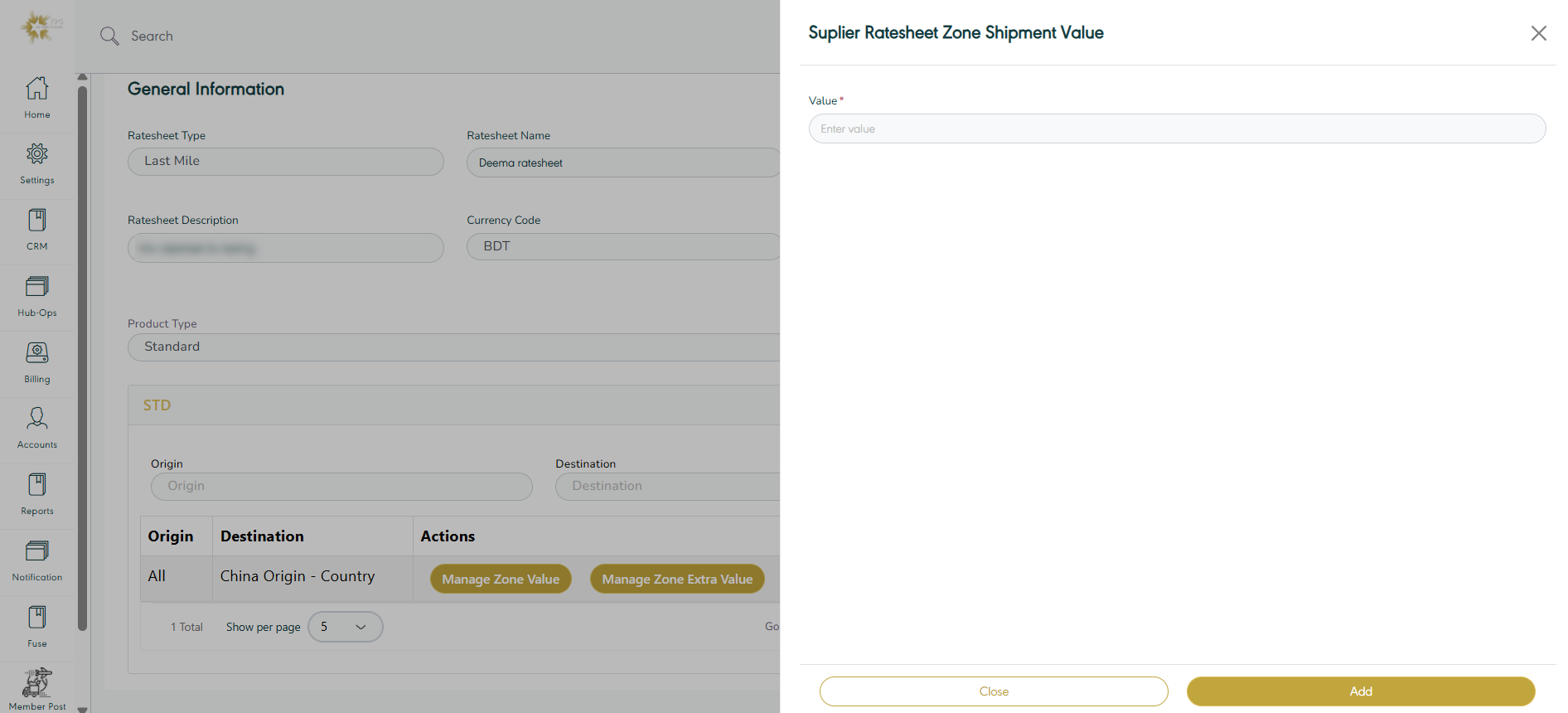Open the Home sidebar icon
1568x713 pixels.
click(x=37, y=89)
